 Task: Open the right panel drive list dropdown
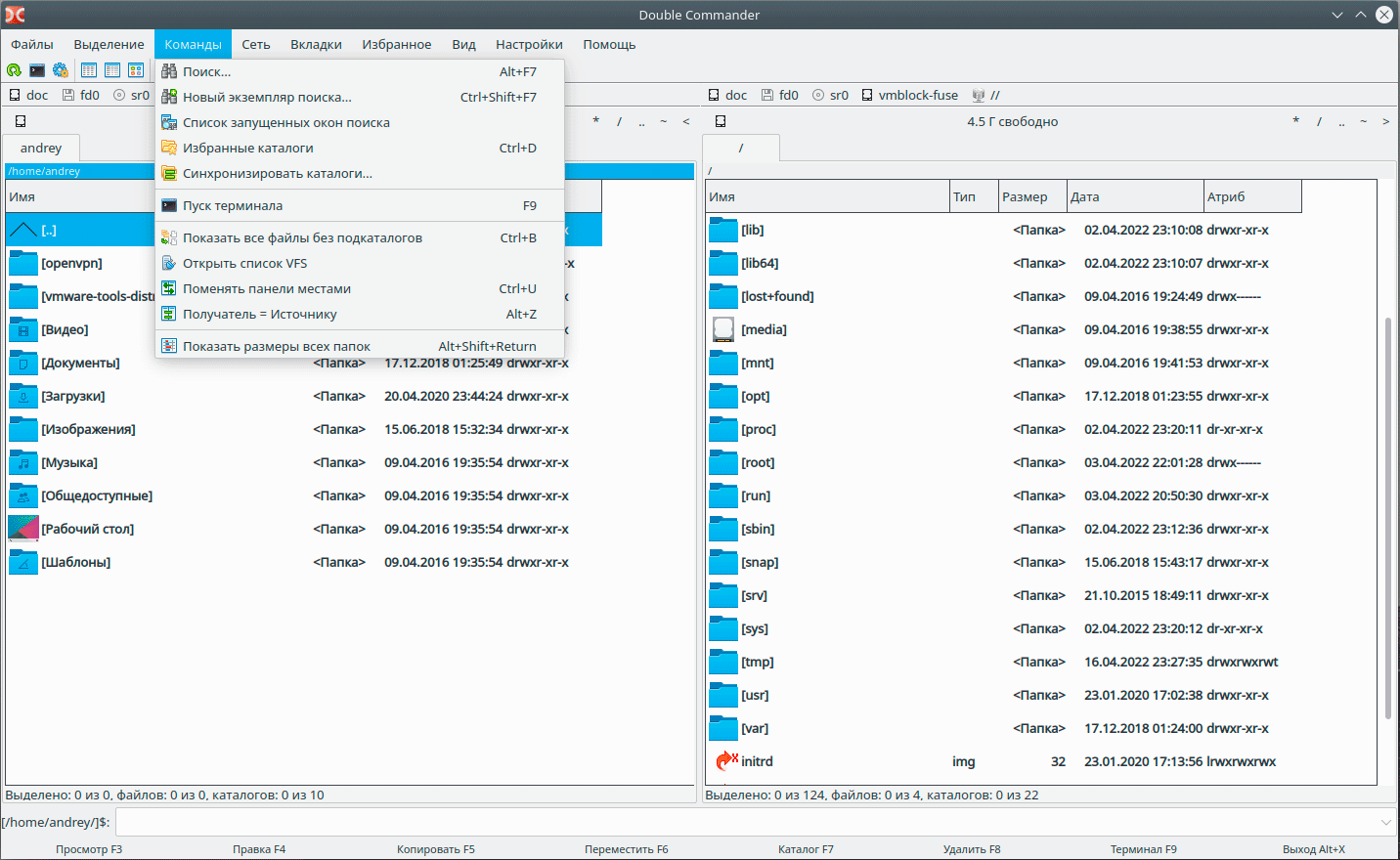(721, 121)
